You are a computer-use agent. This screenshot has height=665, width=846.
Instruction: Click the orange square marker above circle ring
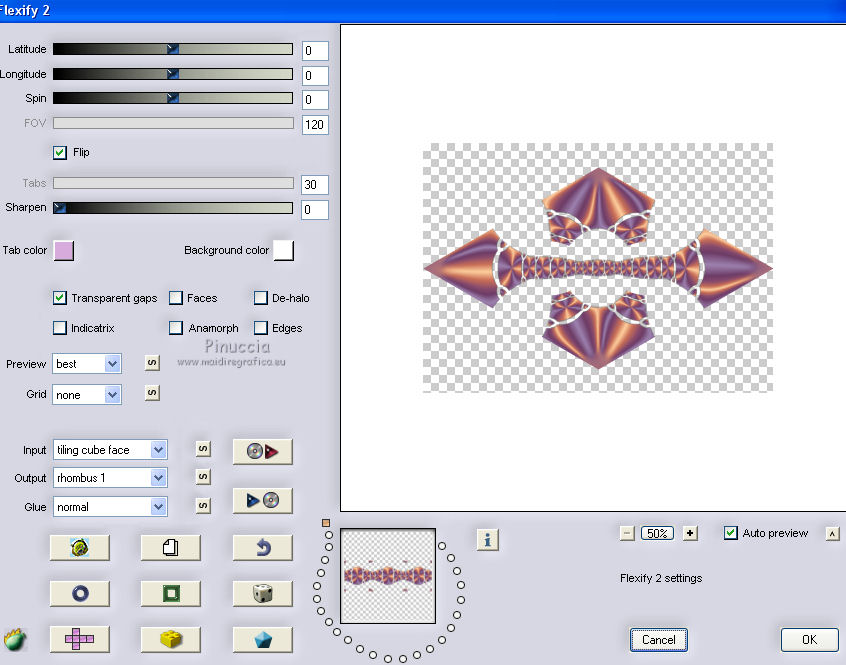point(326,523)
